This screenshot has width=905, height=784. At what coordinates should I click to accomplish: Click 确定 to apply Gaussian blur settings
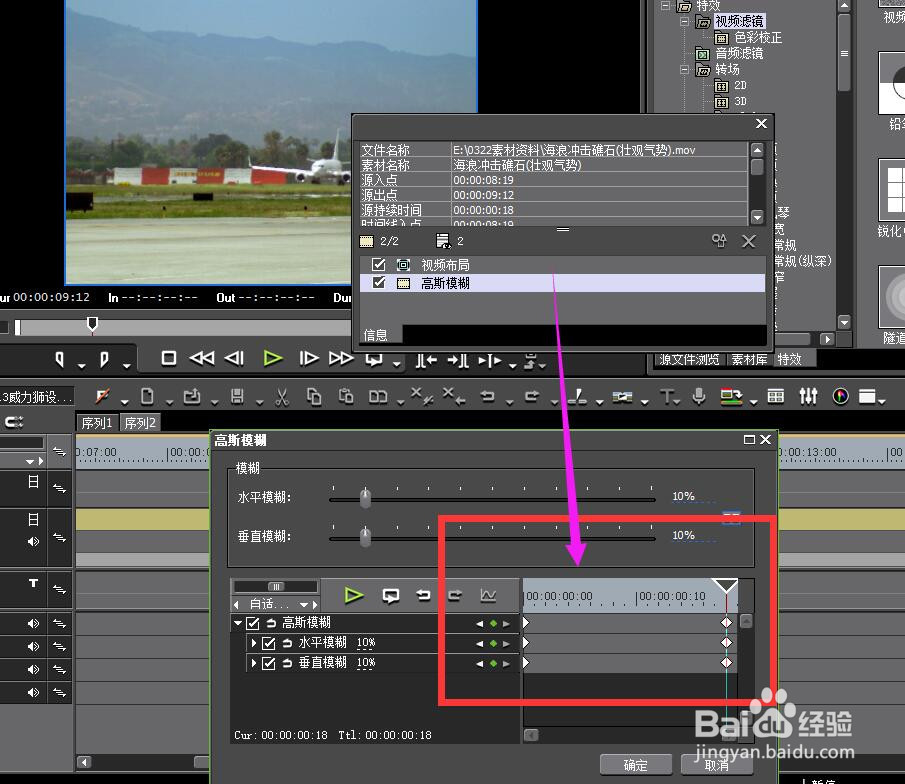[636, 764]
